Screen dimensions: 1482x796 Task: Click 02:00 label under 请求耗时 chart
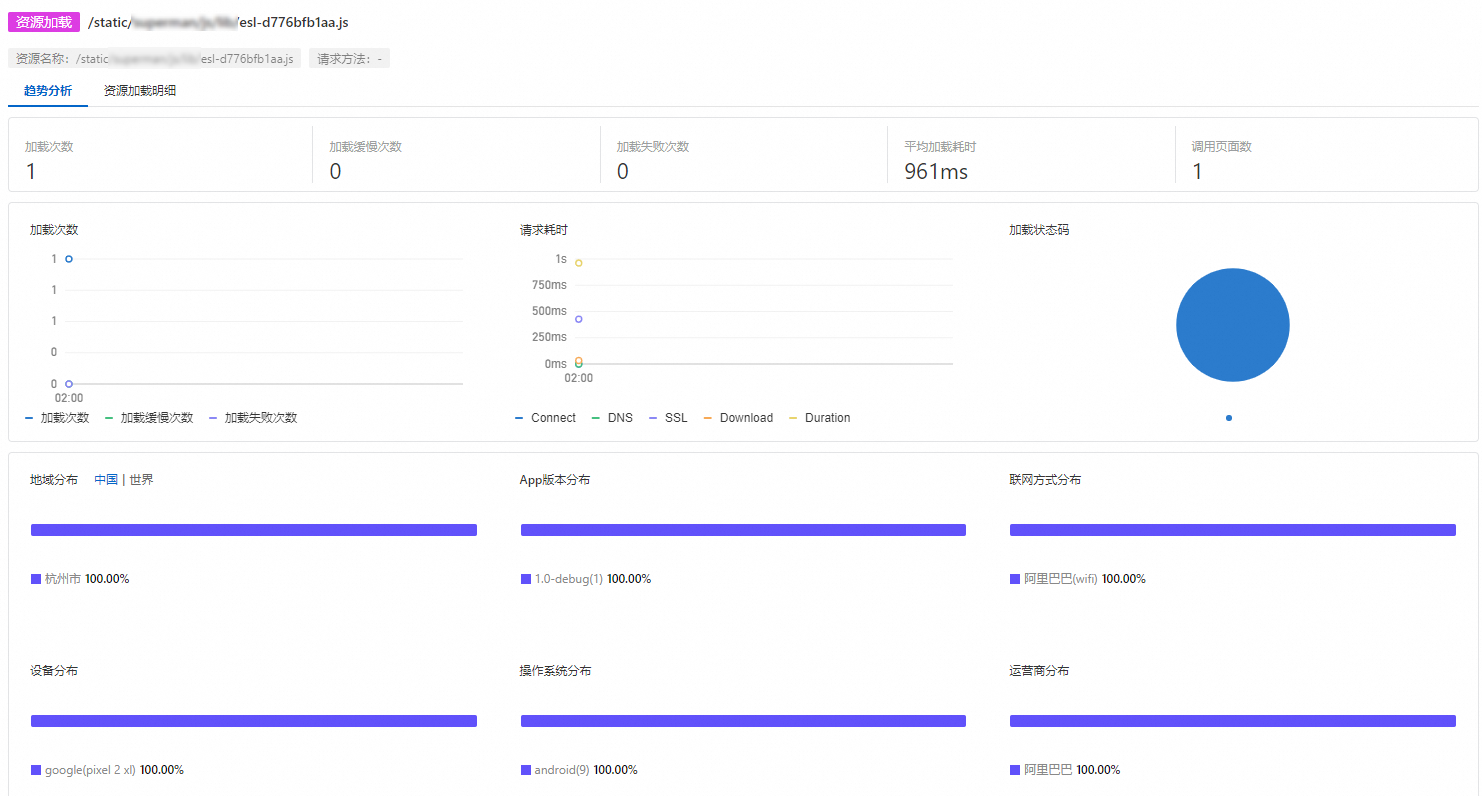tap(579, 378)
